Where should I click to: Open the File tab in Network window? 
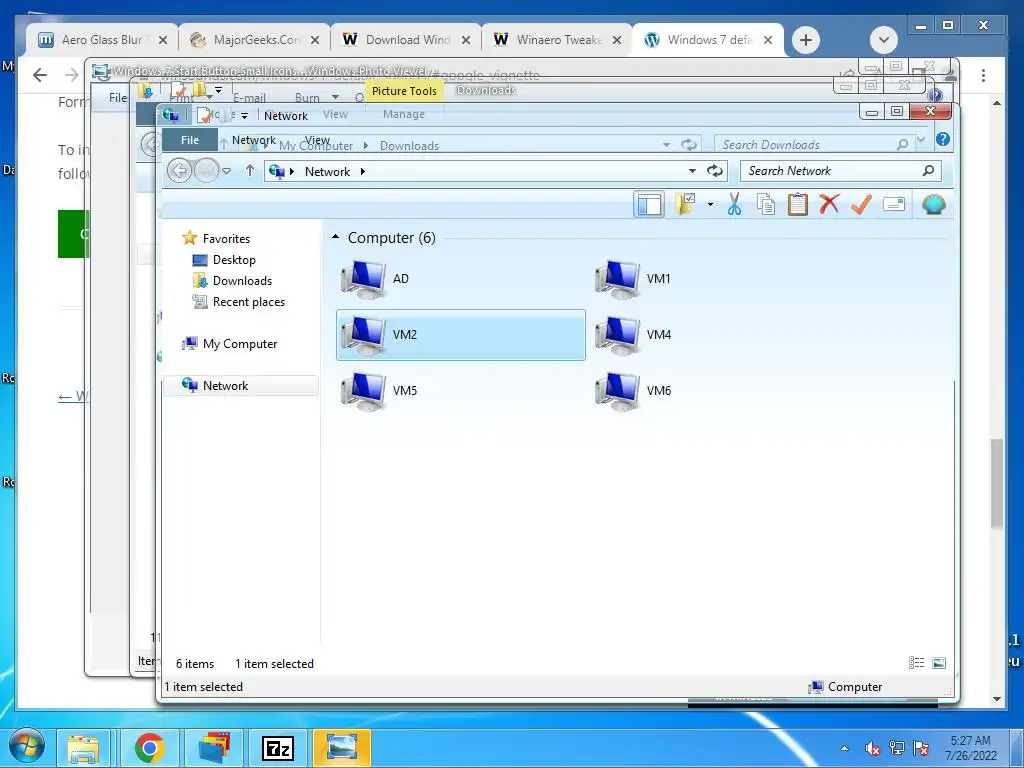pyautogui.click(x=190, y=140)
